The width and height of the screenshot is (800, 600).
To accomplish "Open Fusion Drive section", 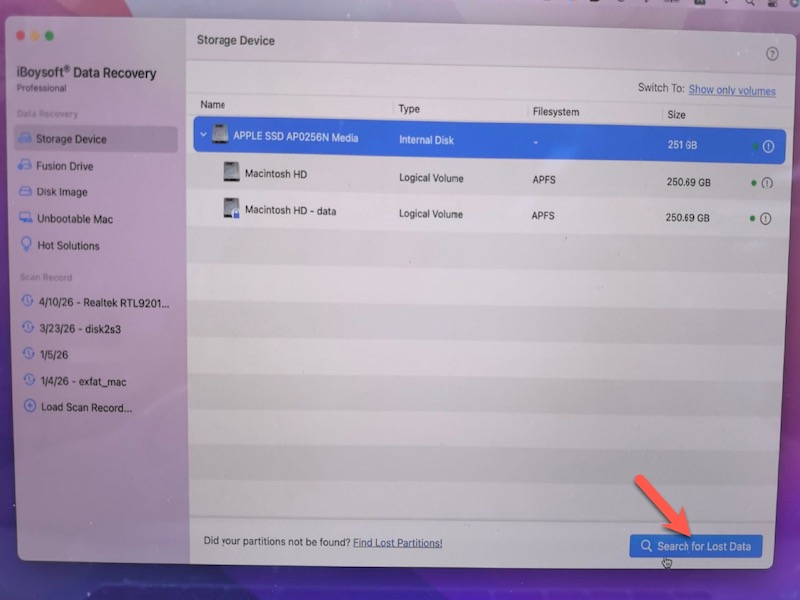I will point(64,166).
